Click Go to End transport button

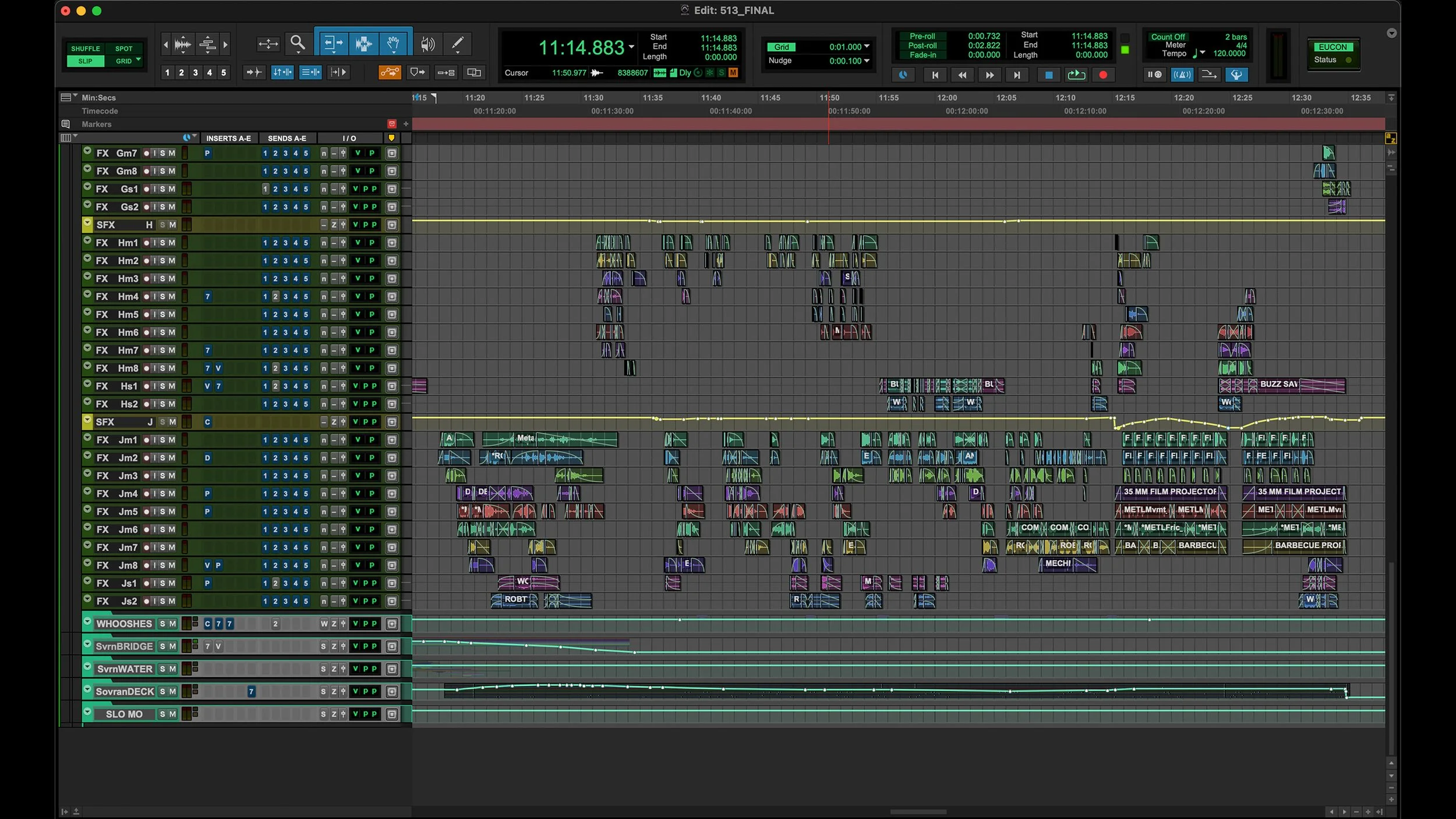1017,75
